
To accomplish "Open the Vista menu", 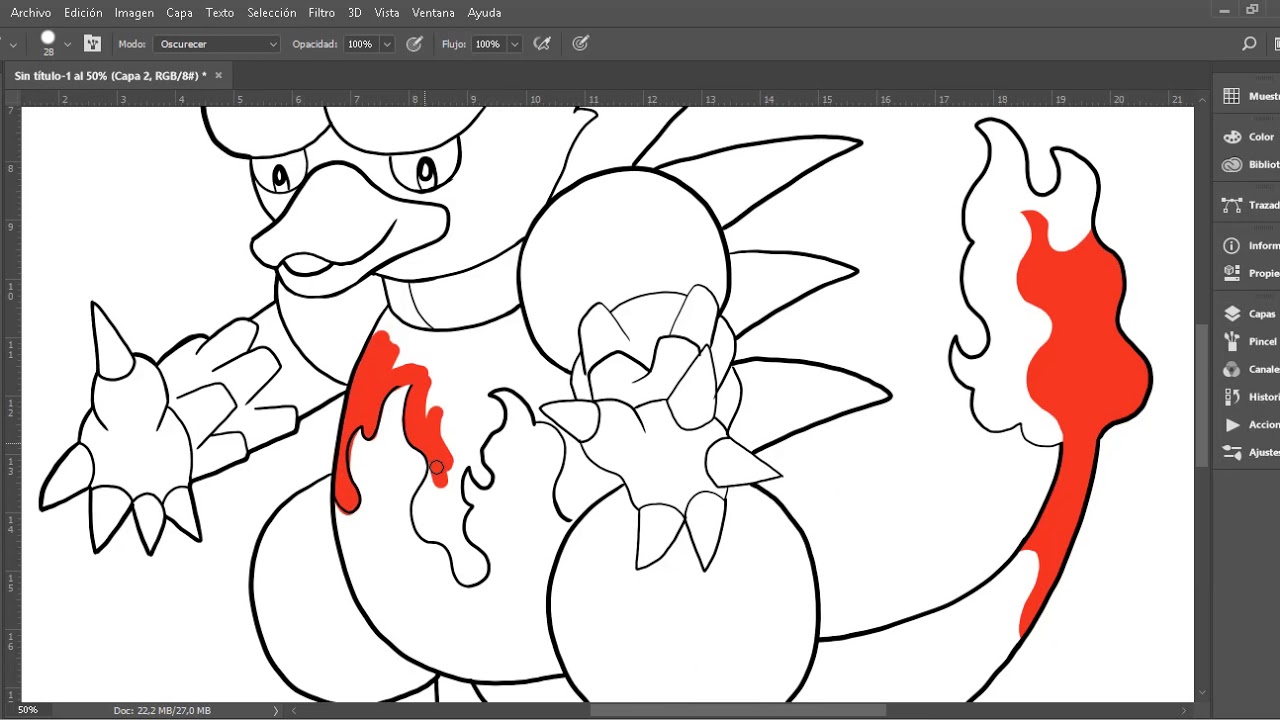I will [x=387, y=13].
